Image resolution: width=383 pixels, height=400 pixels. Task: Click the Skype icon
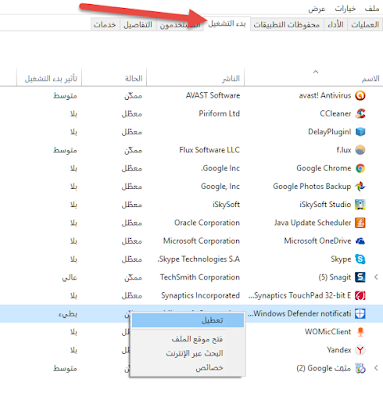pyautogui.click(x=360, y=259)
